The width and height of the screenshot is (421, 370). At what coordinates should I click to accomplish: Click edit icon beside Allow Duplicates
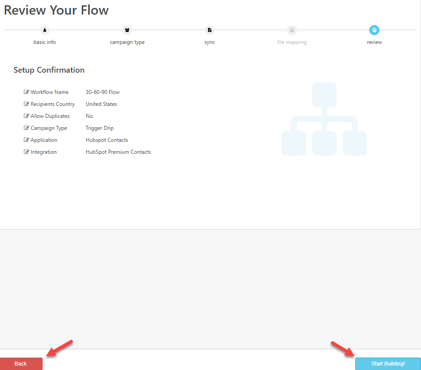26,116
